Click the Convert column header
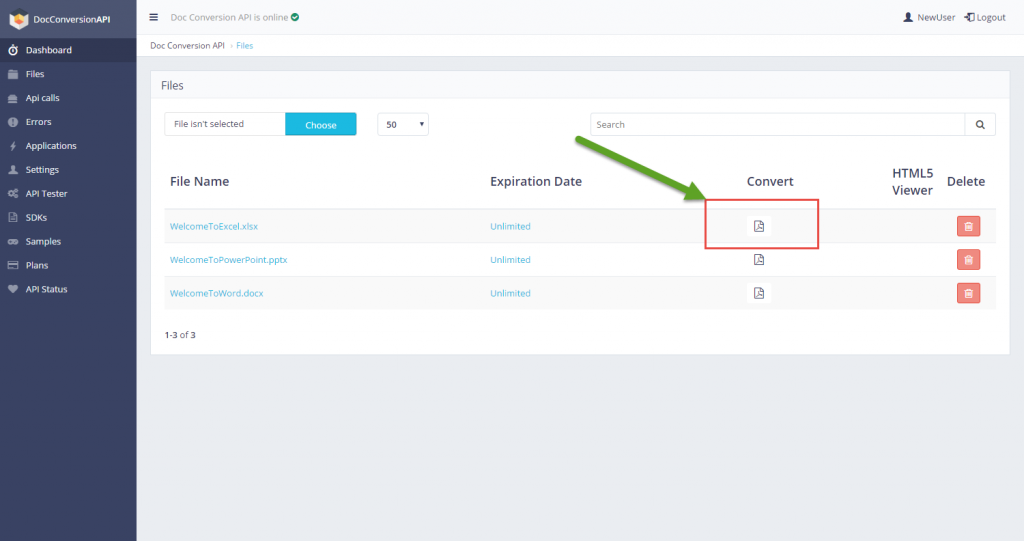The image size is (1024, 541). click(x=770, y=181)
